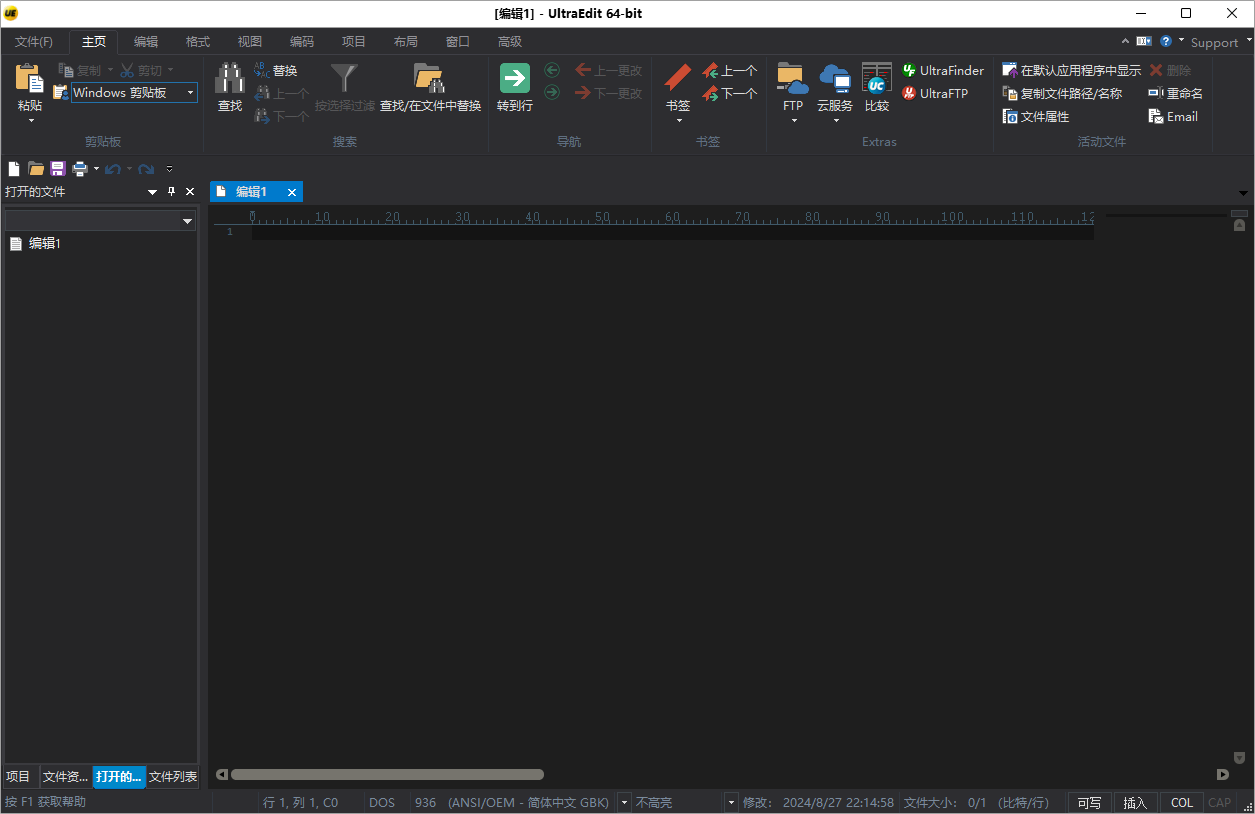Click the FTP folder icon

point(793,79)
